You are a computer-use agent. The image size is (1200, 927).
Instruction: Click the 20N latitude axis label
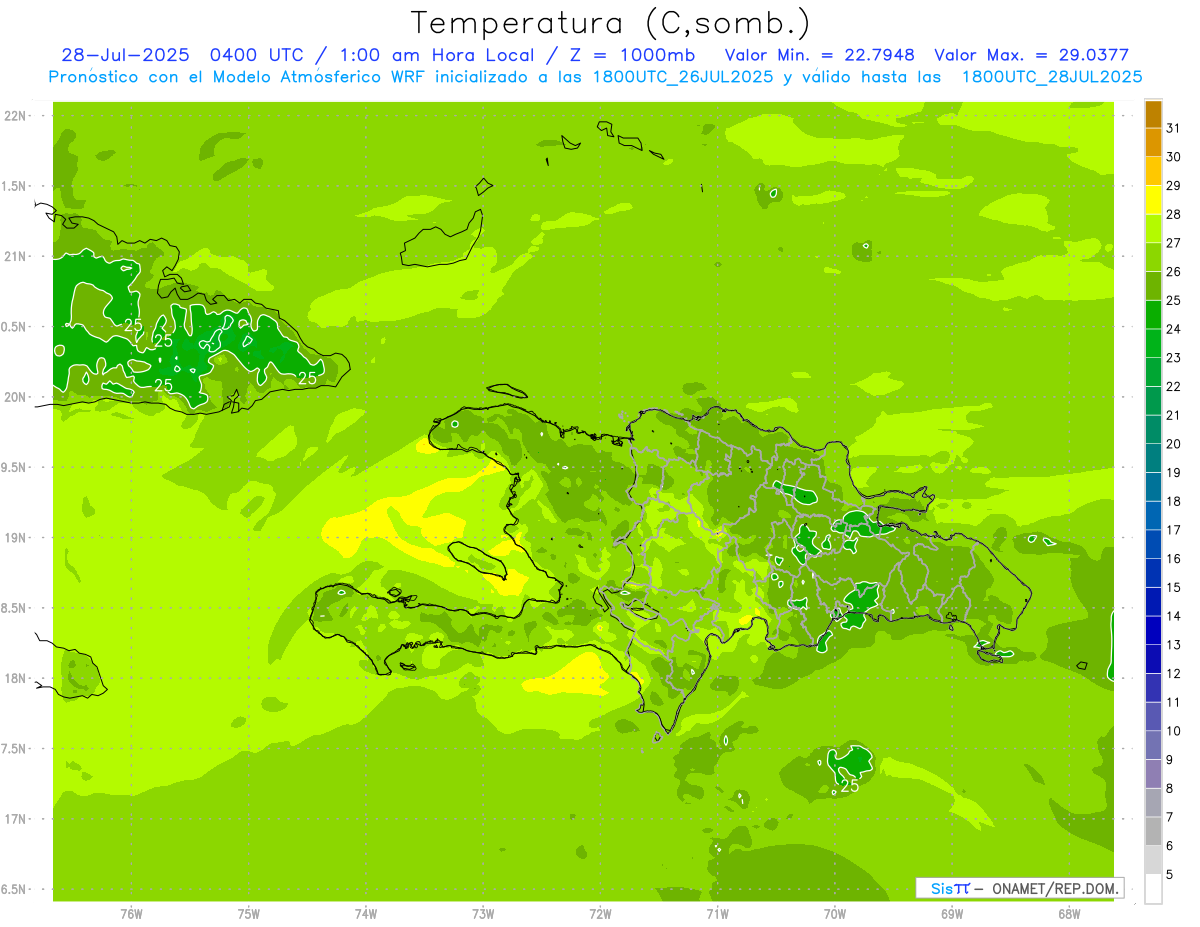[x=16, y=397]
